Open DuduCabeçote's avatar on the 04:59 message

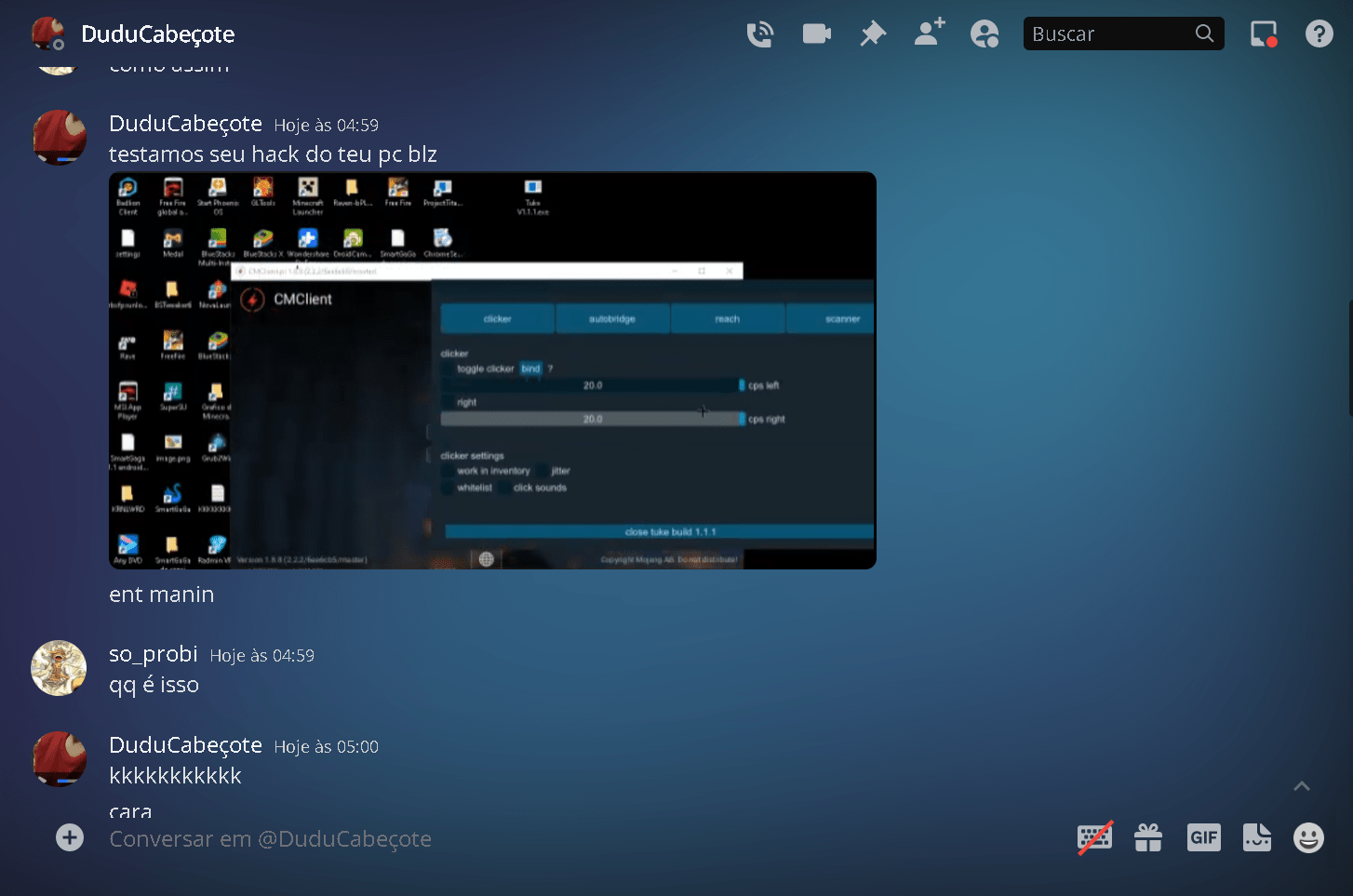[59, 138]
